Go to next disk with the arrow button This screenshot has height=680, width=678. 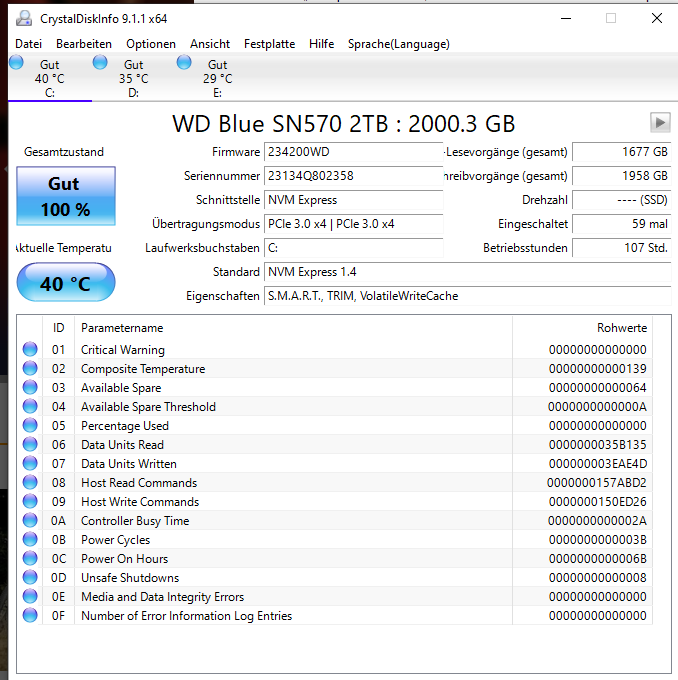[660, 123]
